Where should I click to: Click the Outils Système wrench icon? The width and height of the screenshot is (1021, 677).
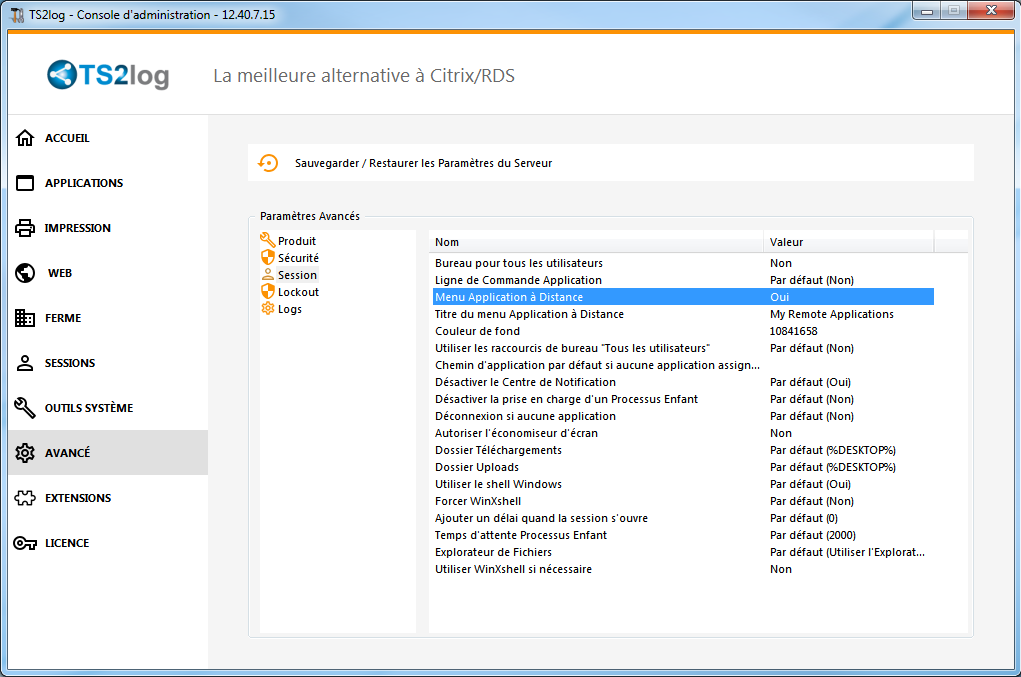(x=25, y=408)
